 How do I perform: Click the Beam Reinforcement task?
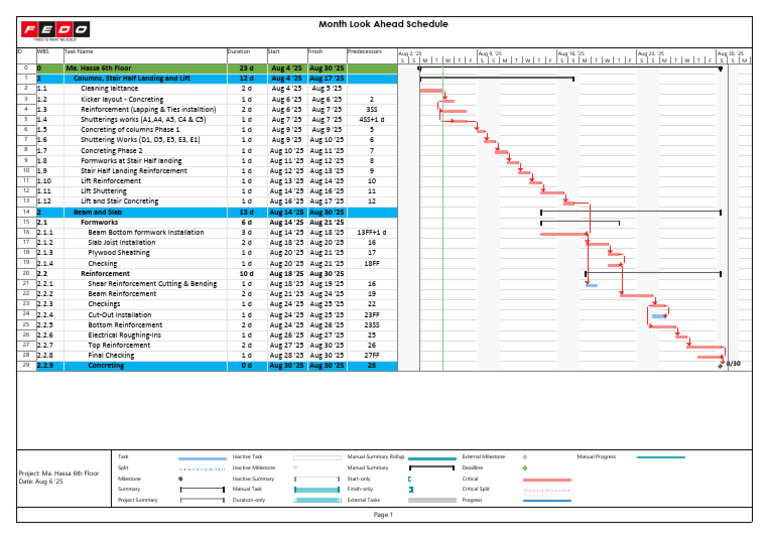[122, 294]
